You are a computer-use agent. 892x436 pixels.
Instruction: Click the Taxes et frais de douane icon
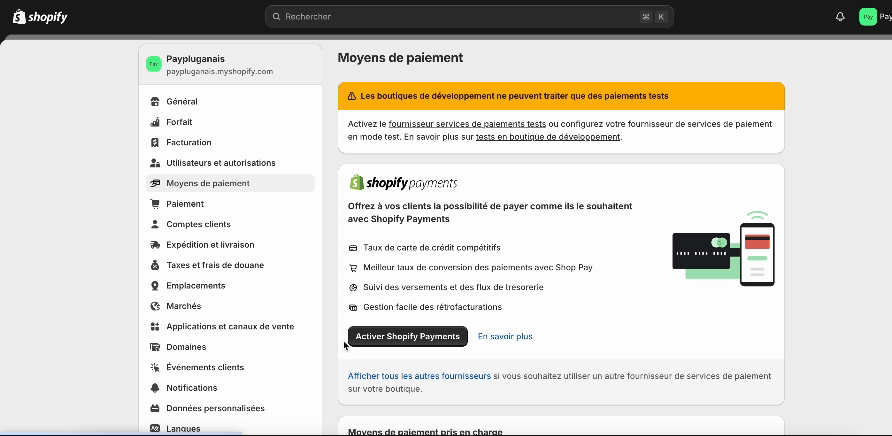(154, 265)
